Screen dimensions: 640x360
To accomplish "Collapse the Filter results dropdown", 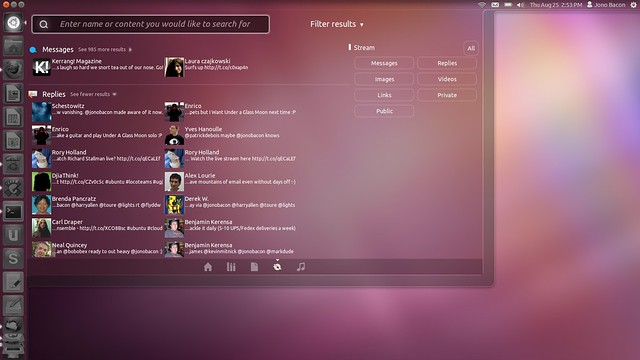I will [337, 24].
